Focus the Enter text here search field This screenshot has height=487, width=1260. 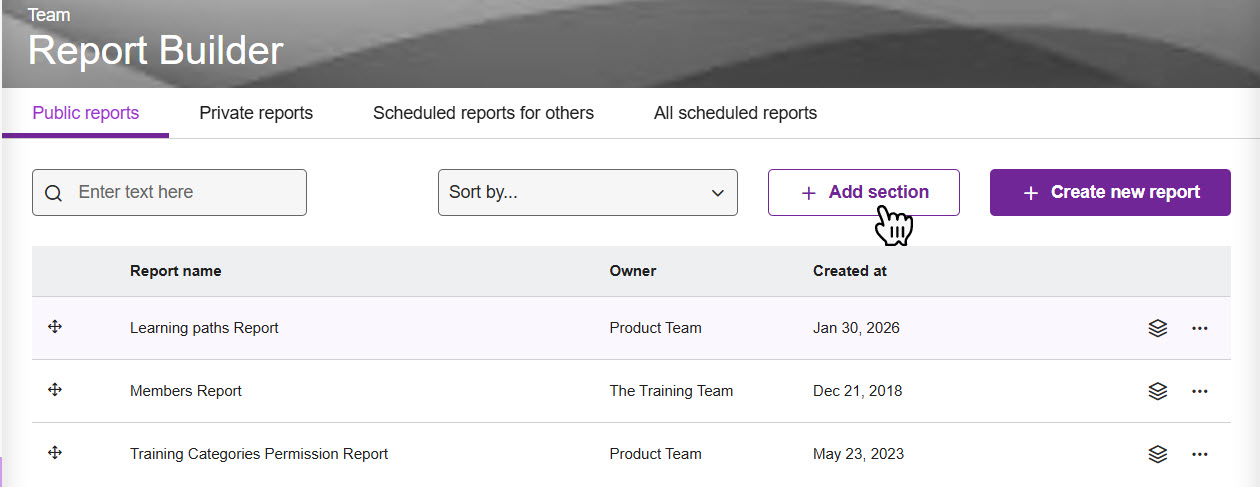[x=185, y=192]
